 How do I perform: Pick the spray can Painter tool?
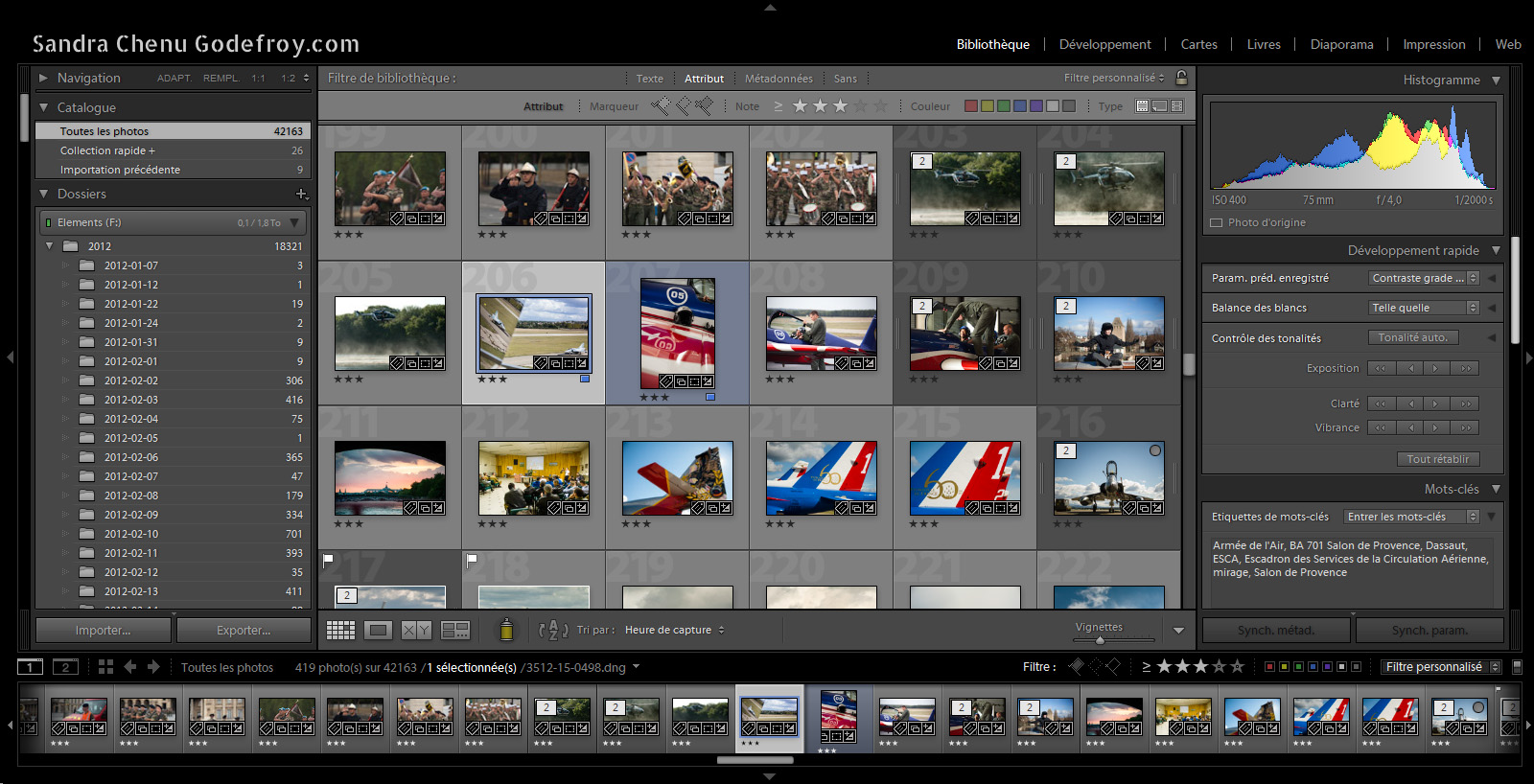[x=506, y=630]
